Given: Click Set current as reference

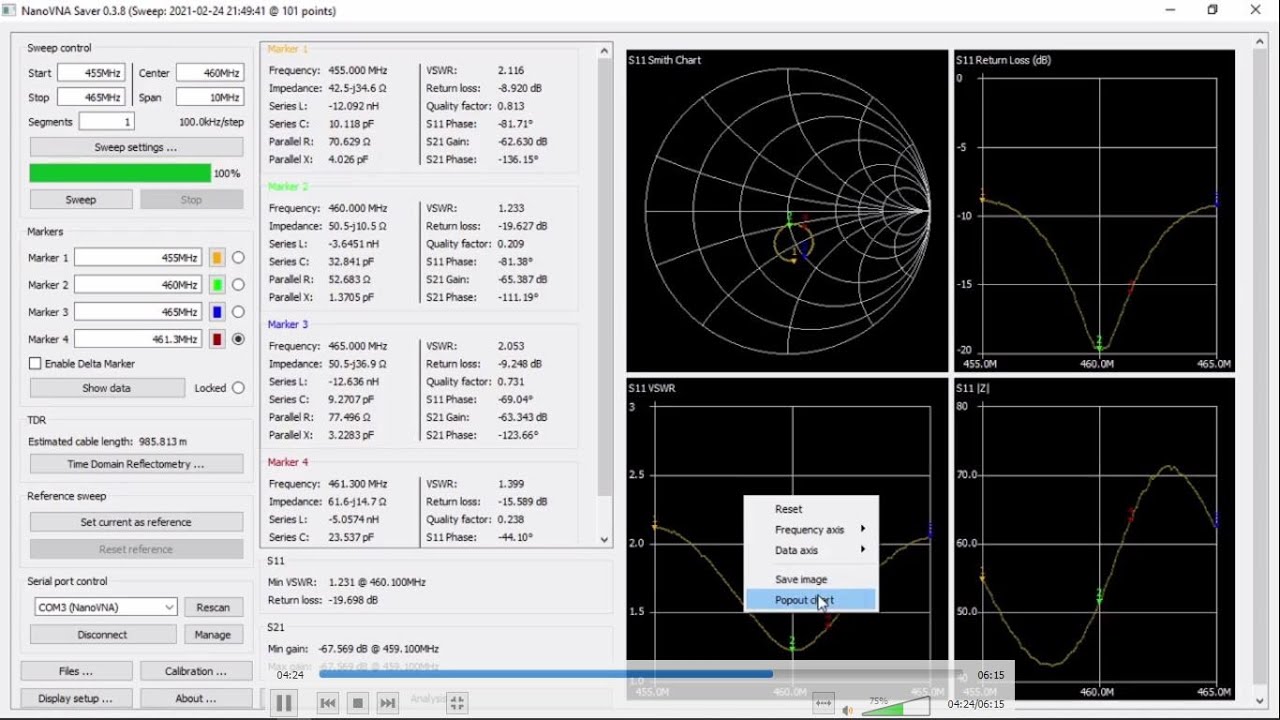Looking at the screenshot, I should (136, 522).
